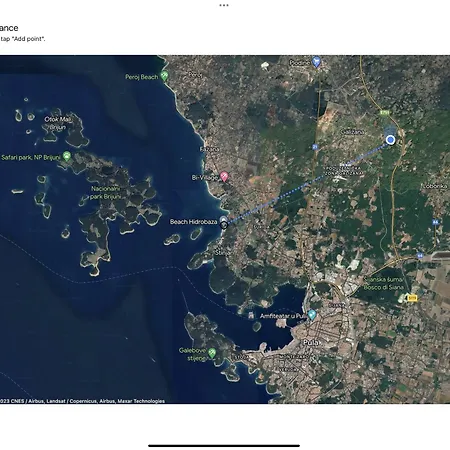Tap the Loborika label
Viewport: 450px width, 450px height.
click(434, 186)
